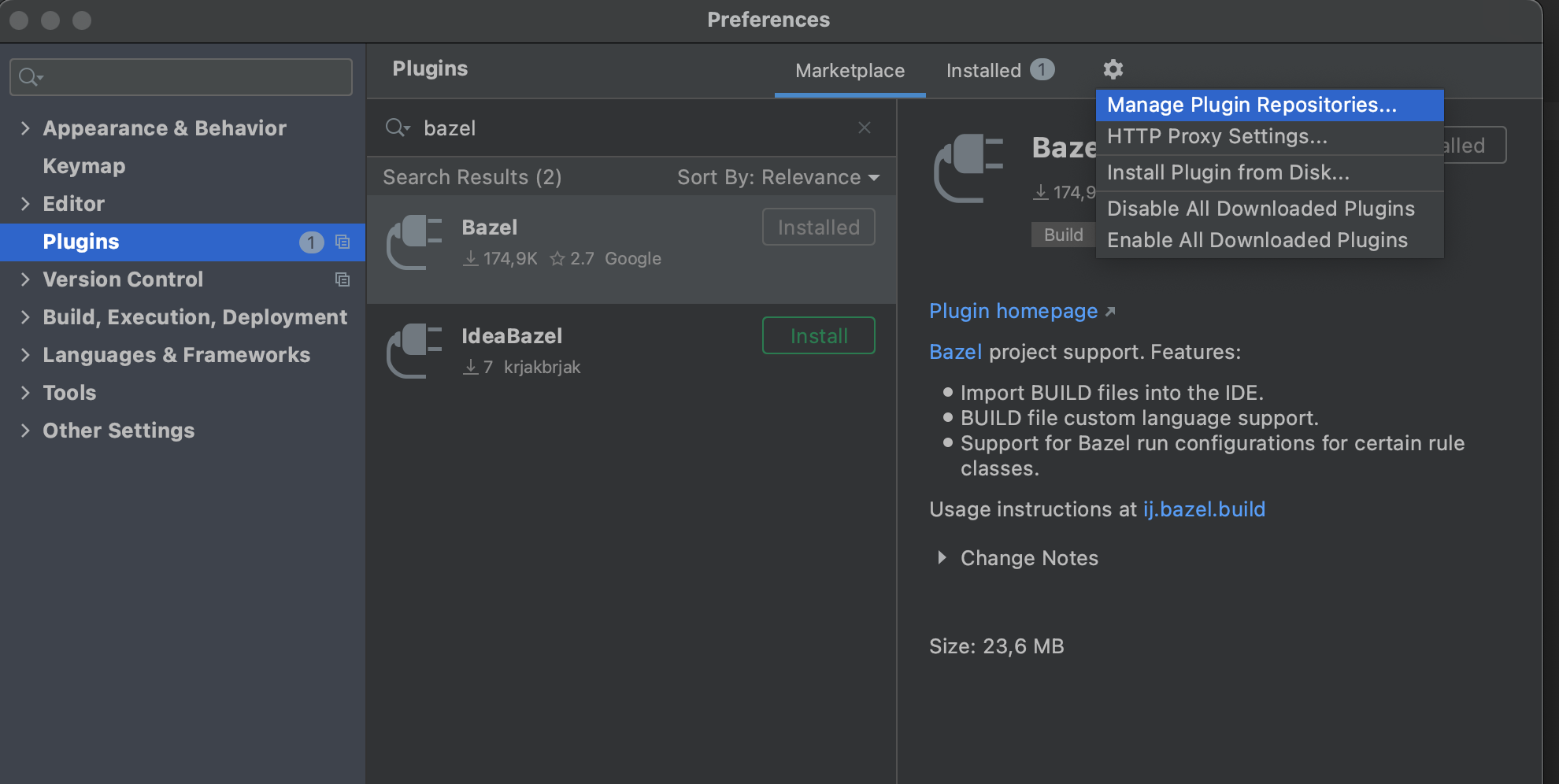
Task: Open the plugins gear settings icon
Action: (x=1113, y=69)
